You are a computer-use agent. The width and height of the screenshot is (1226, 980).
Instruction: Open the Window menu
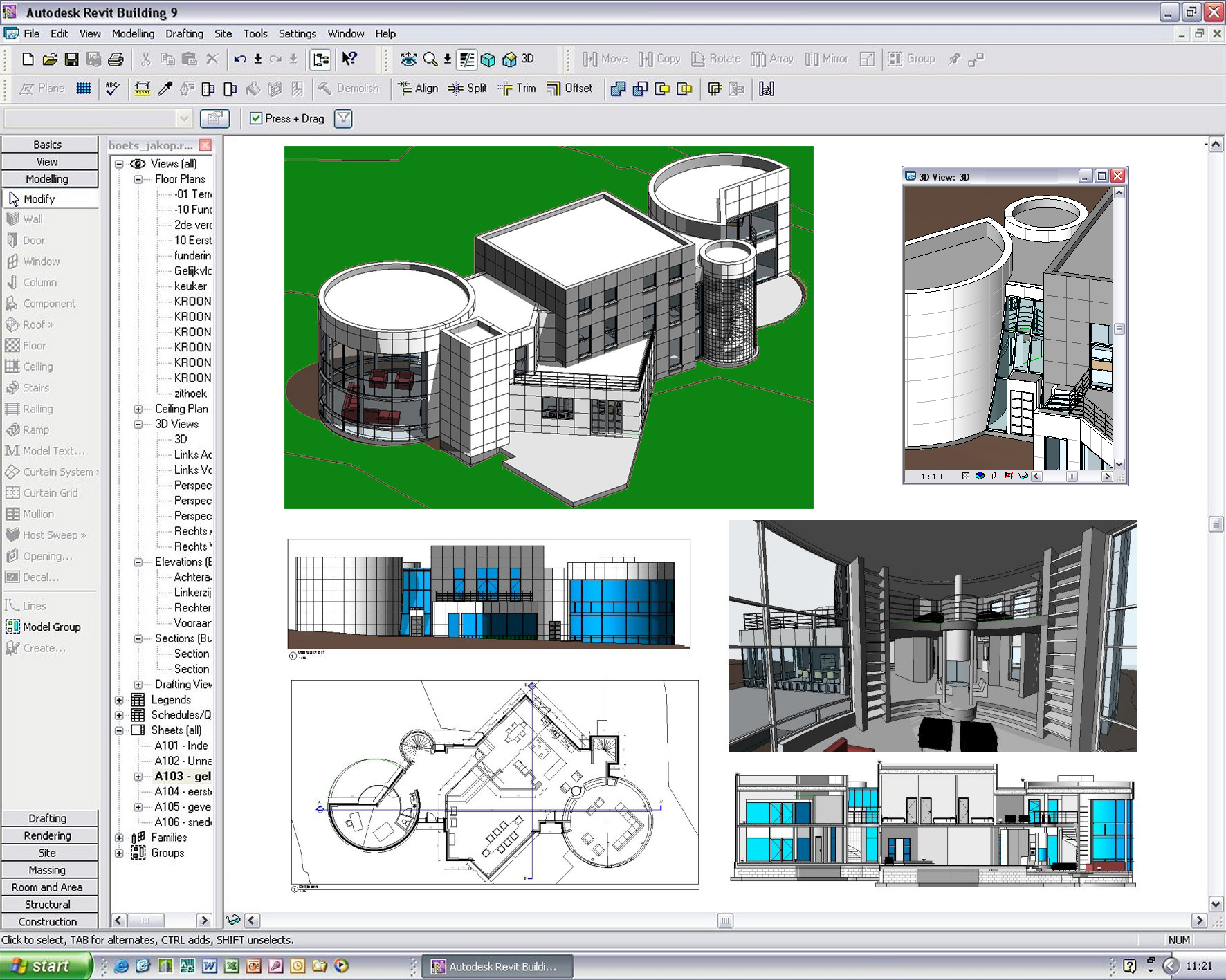346,34
